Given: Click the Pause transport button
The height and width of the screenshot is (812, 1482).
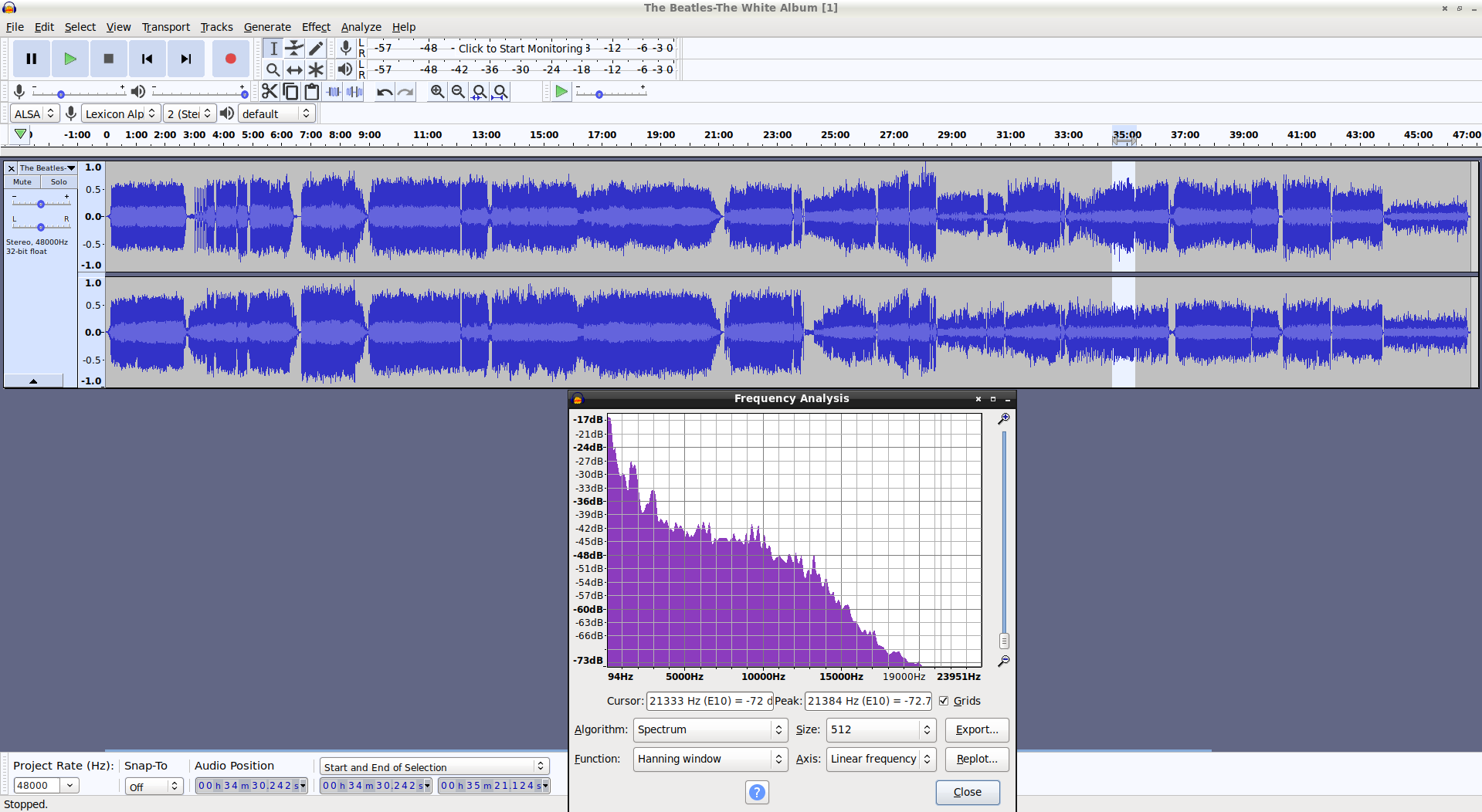Looking at the screenshot, I should tap(32, 59).
